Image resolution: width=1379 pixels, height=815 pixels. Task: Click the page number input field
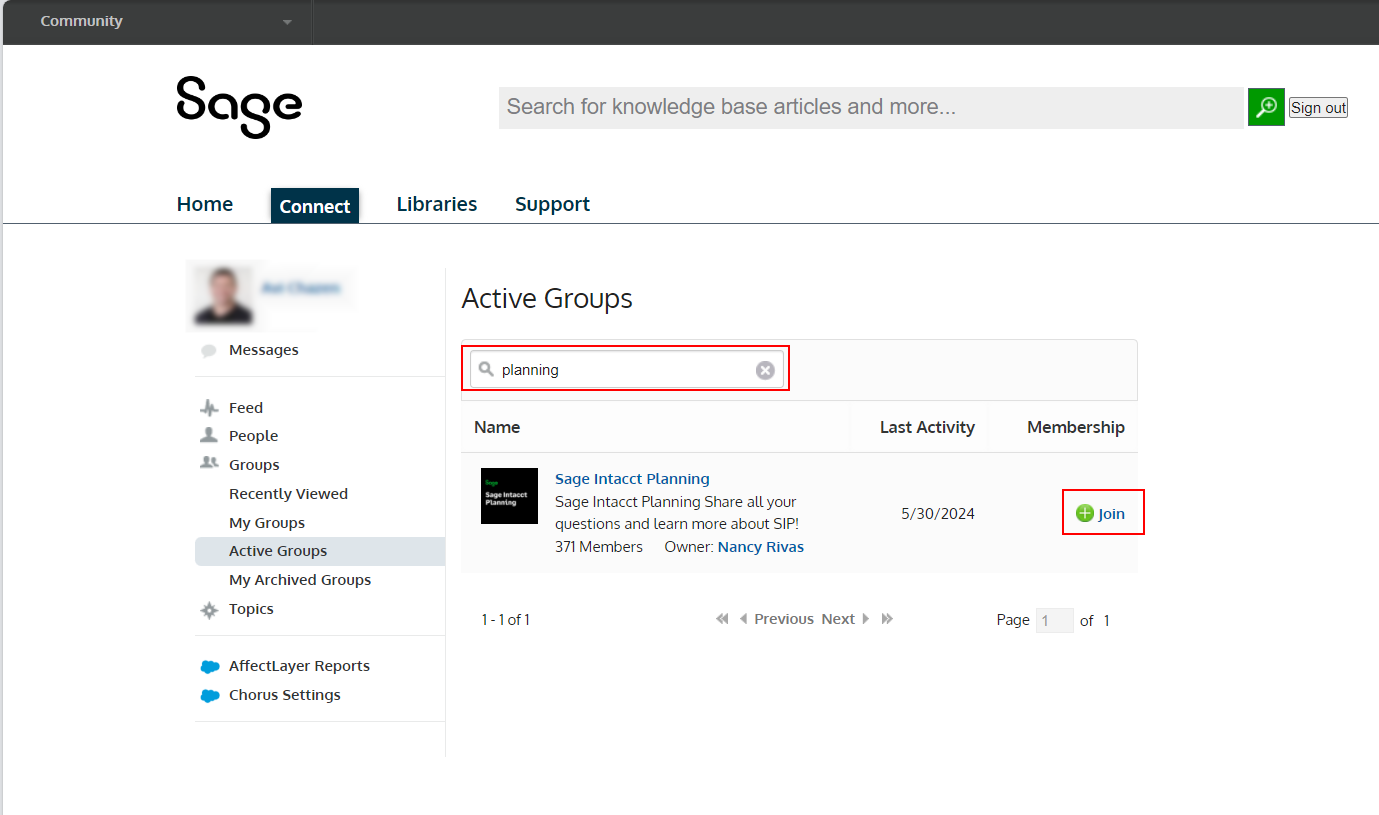[x=1055, y=620]
